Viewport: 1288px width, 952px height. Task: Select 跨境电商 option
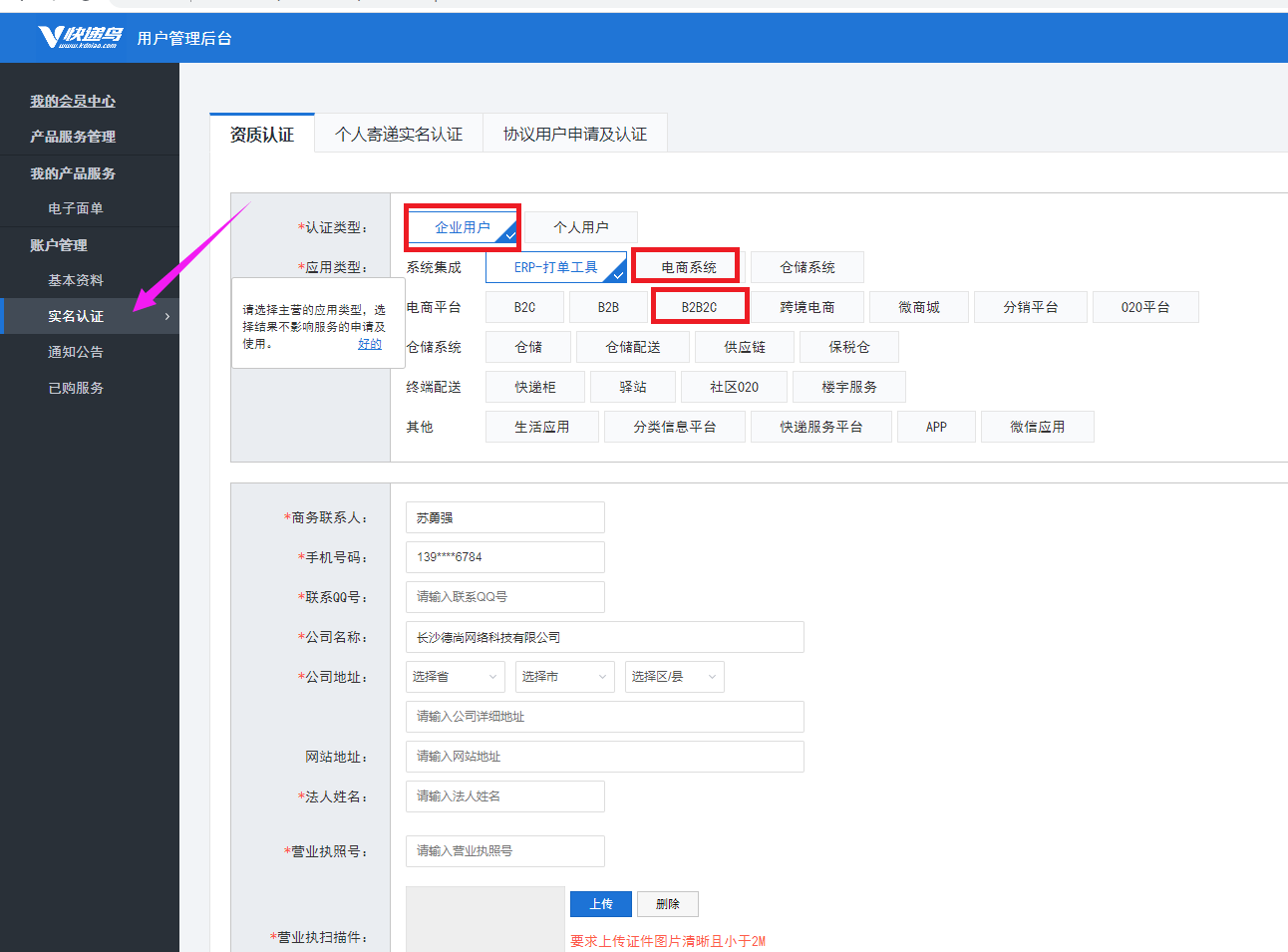tap(807, 307)
